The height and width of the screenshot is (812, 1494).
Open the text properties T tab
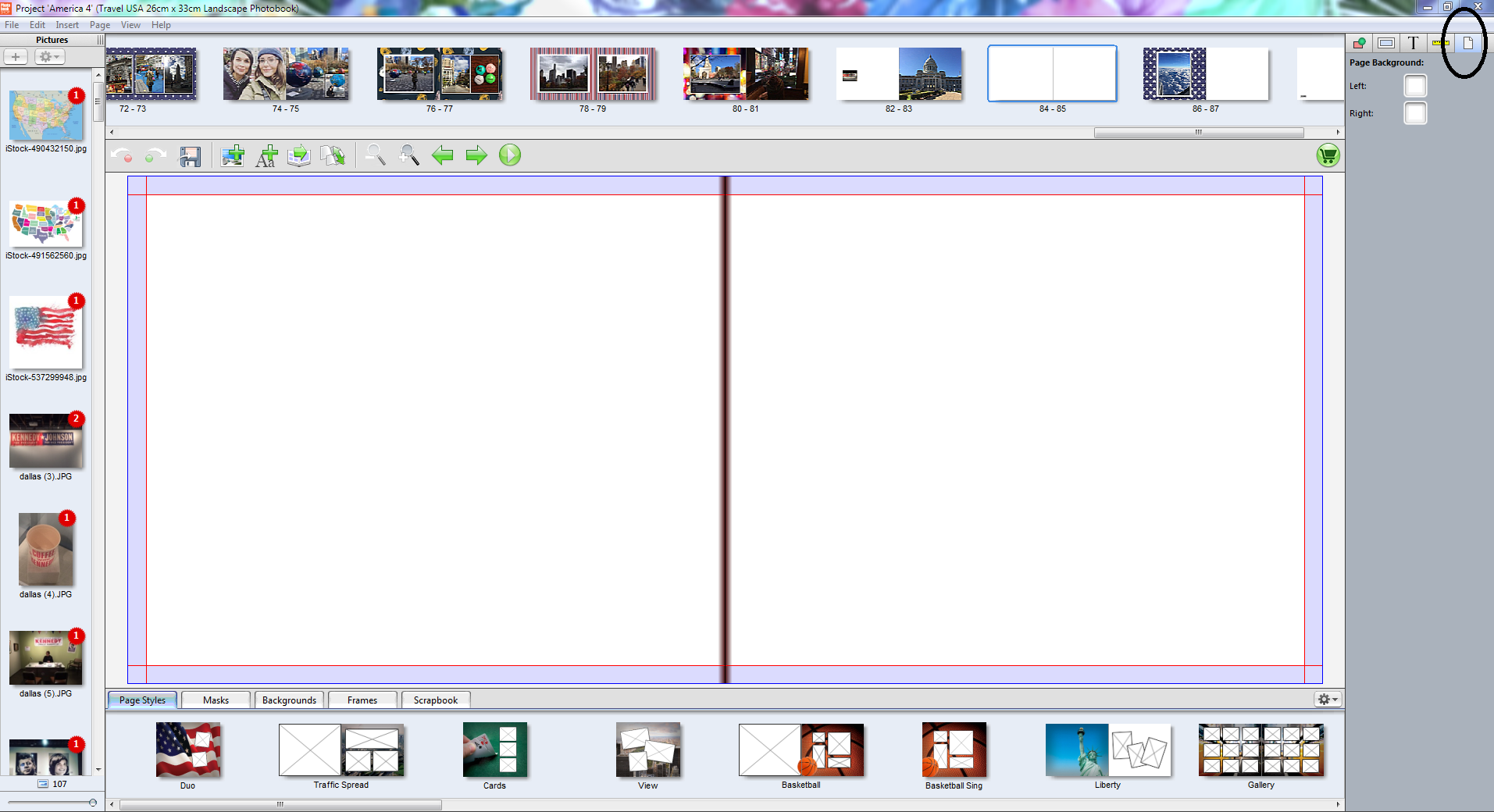[x=1413, y=43]
